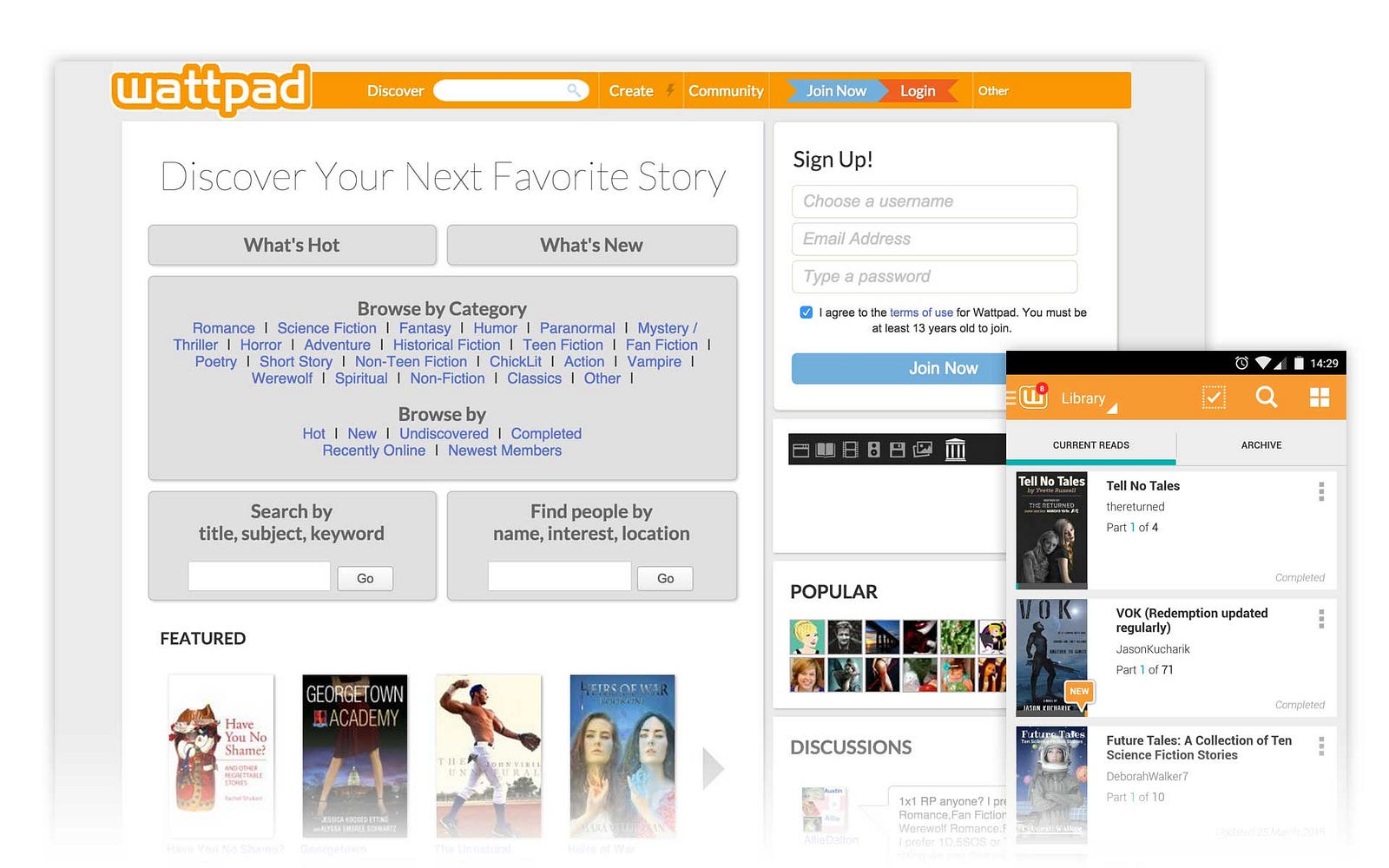Switch to grid view in mobile Library
1389x868 pixels.
tap(1320, 398)
